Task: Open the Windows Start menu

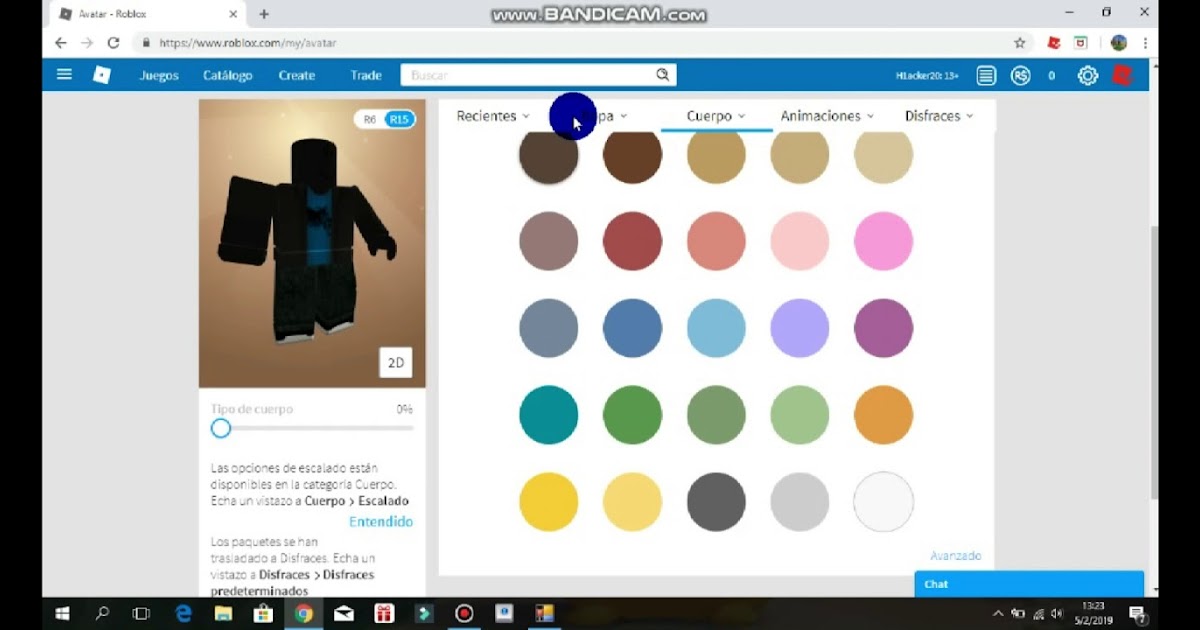Action: (x=62, y=613)
